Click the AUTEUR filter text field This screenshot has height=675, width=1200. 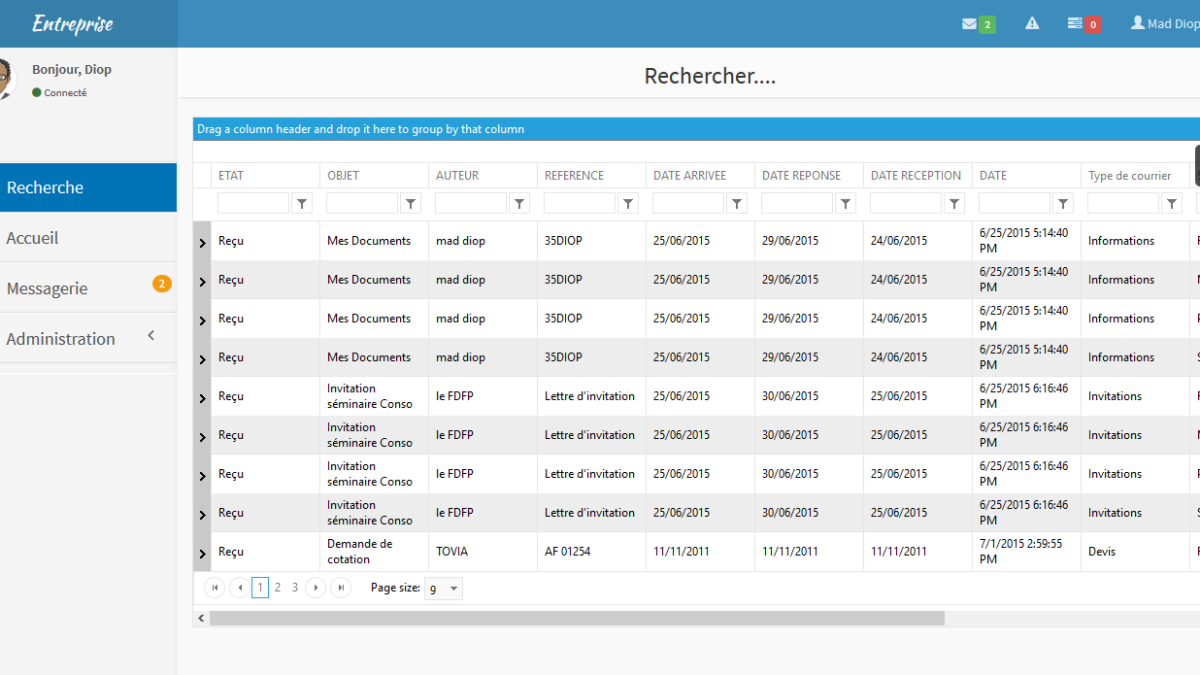coord(471,204)
